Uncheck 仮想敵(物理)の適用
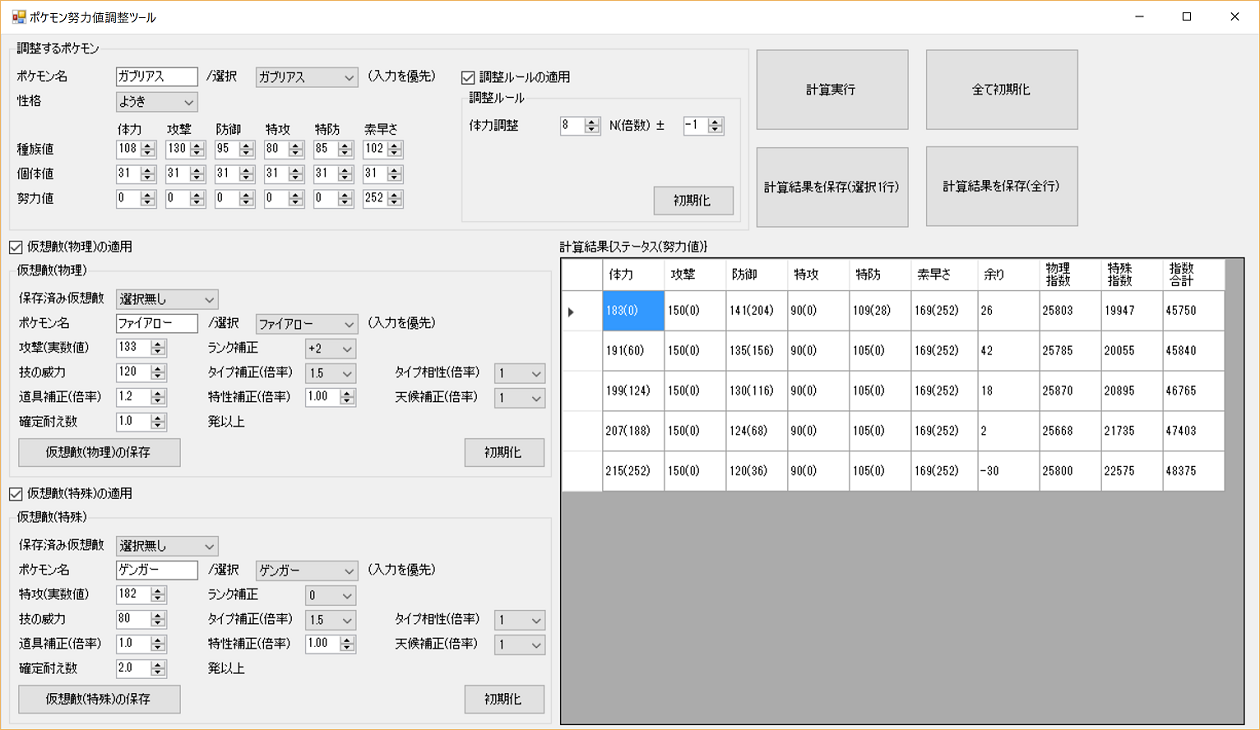The height and width of the screenshot is (730, 1260). [x=17, y=245]
